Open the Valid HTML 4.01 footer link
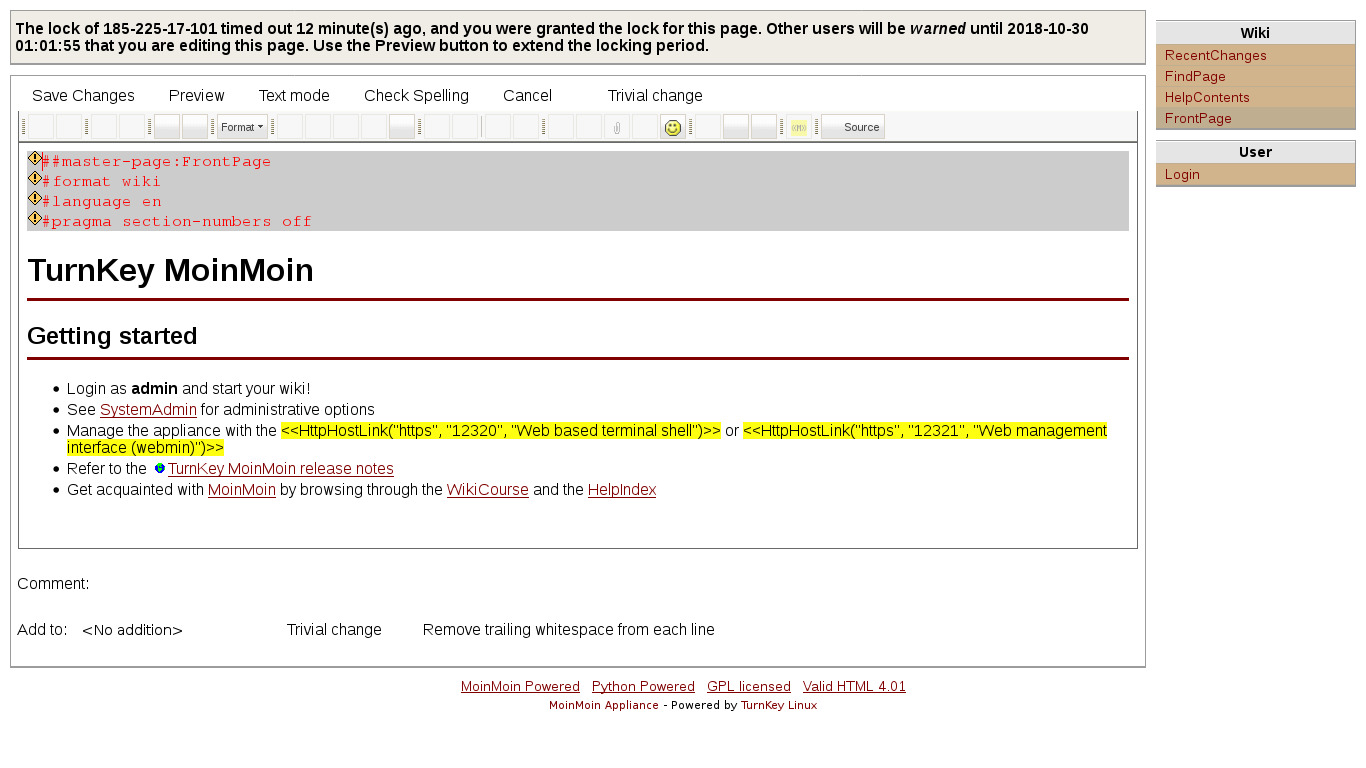The width and height of the screenshot is (1366, 768). coord(854,687)
